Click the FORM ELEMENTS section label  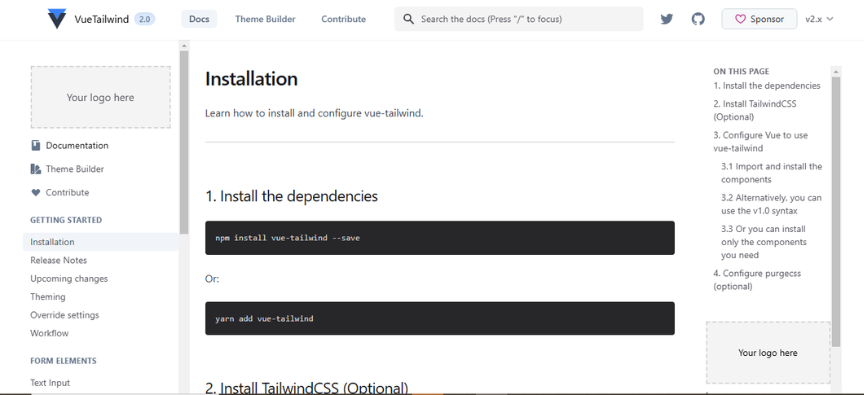[63, 361]
